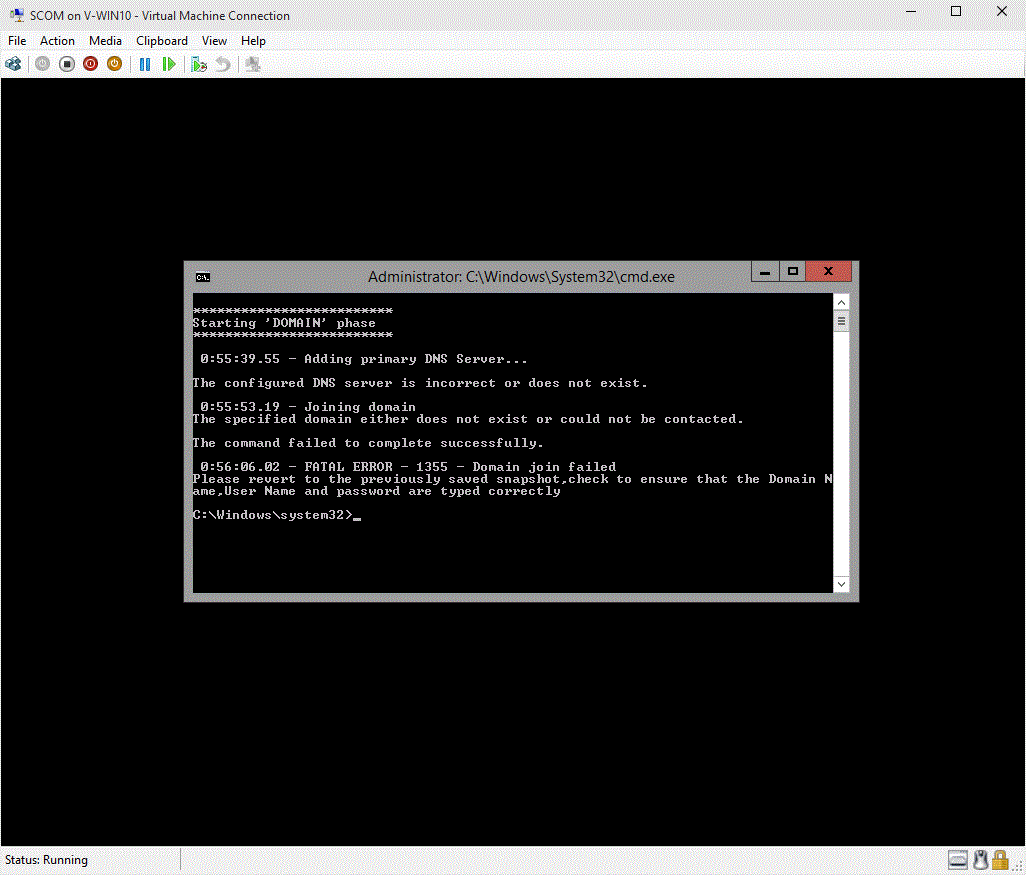The height and width of the screenshot is (875, 1026).
Task: Open the Clipboard menu
Action: click(161, 41)
